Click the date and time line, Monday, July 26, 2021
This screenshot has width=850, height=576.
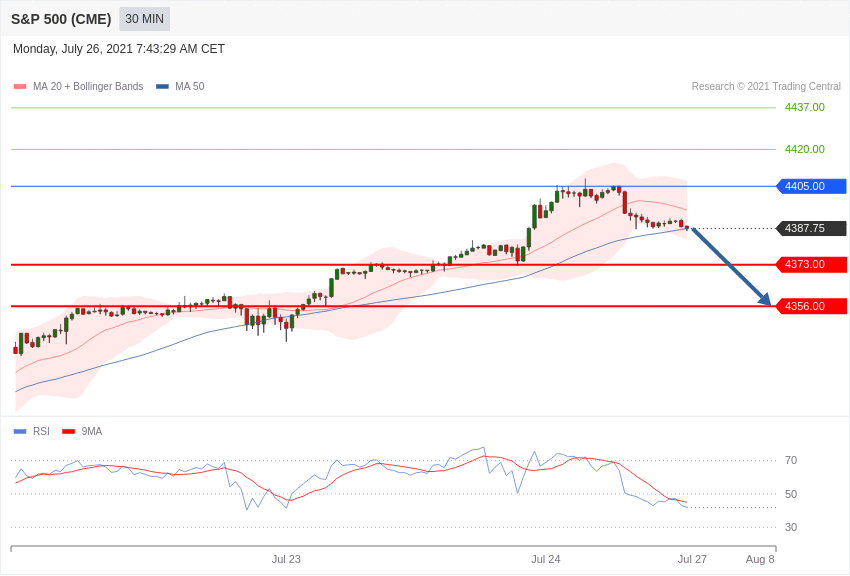pyautogui.click(x=119, y=49)
